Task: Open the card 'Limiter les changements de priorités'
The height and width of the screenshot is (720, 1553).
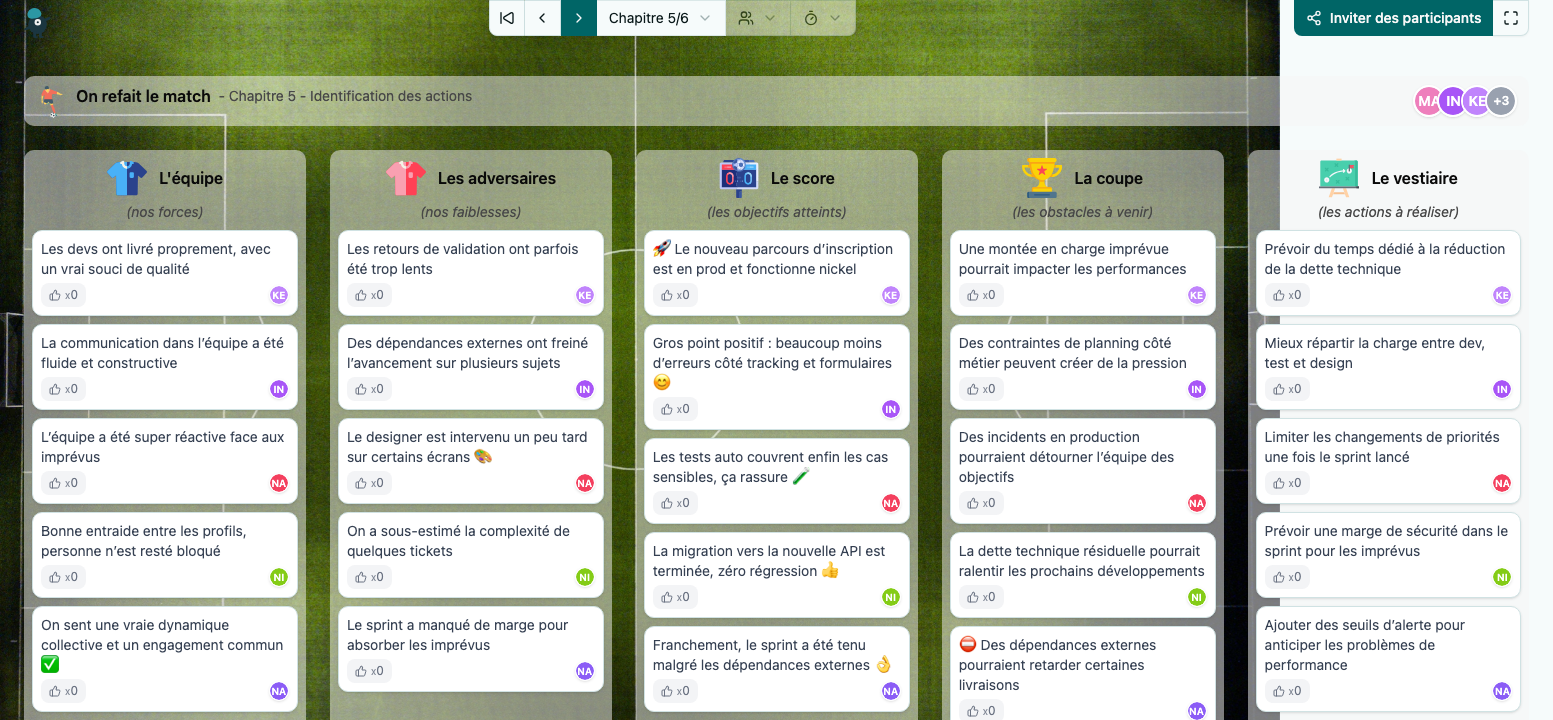Action: pyautogui.click(x=1381, y=447)
